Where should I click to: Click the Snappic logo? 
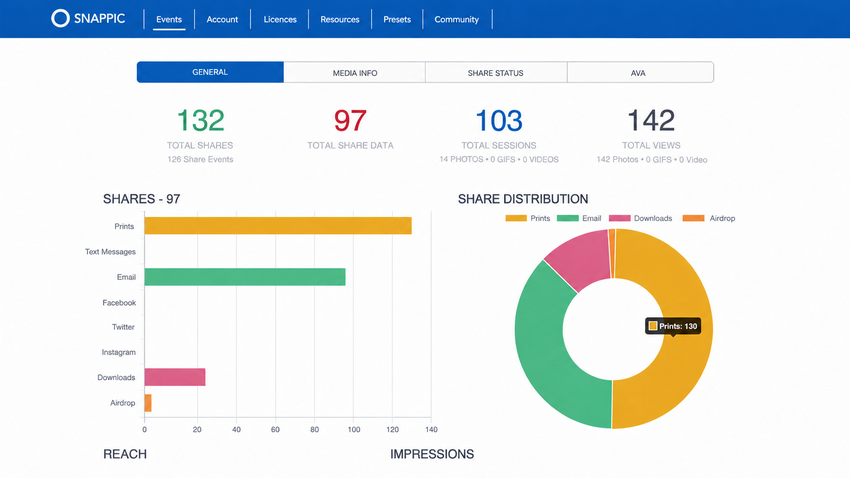coord(88,18)
